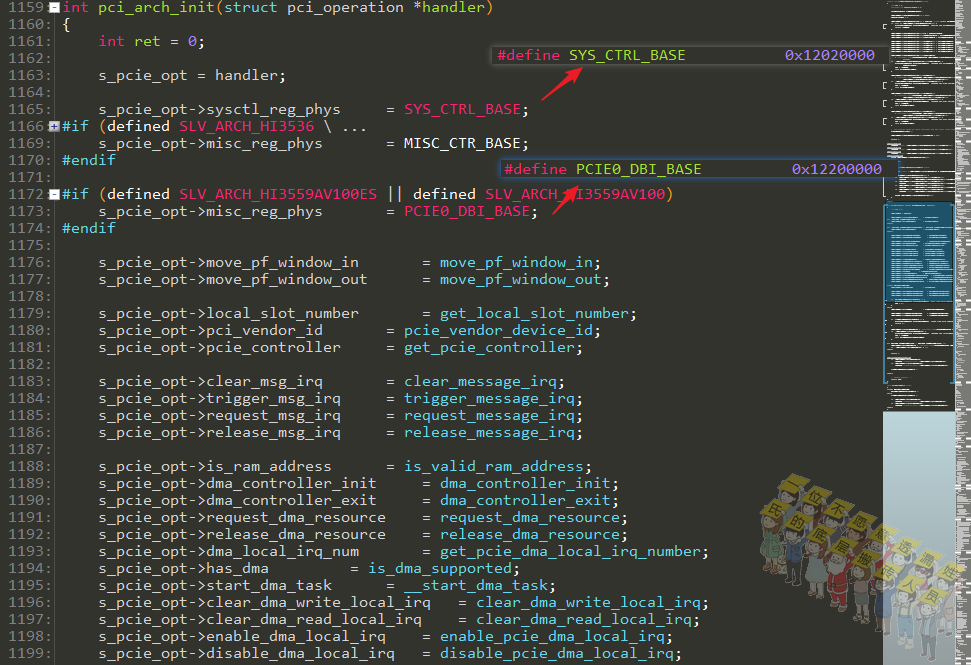
Task: Click clear_dma_write_local_irq after the equals sign
Action: pos(588,602)
